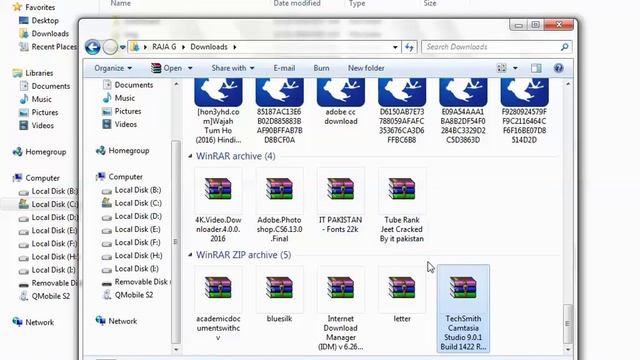Click the Date modified column header behind
The height and width of the screenshot is (360, 640).
[x=297, y=3]
